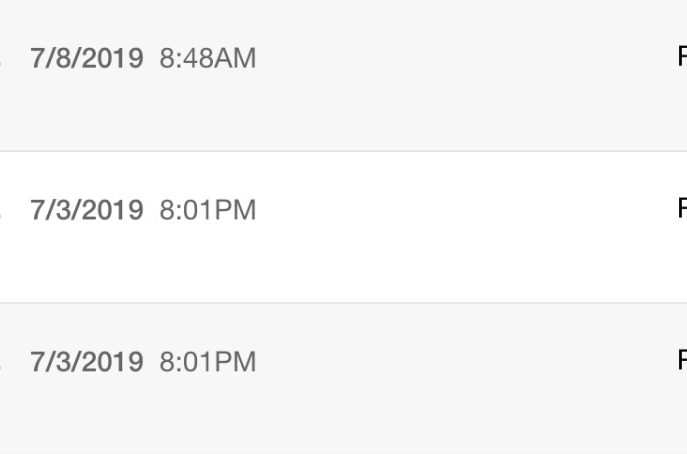Click the 7/8/2019 date text
This screenshot has height=454, width=687.
tap(87, 58)
